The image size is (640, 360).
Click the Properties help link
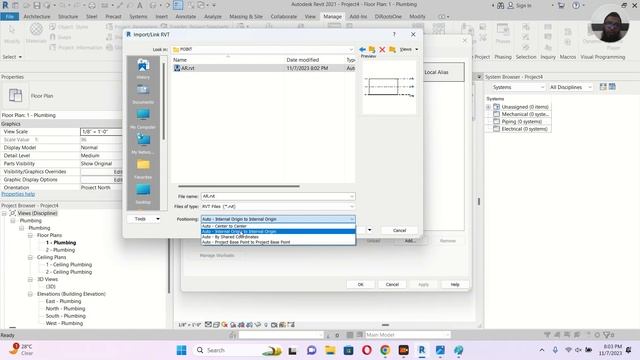[18, 194]
